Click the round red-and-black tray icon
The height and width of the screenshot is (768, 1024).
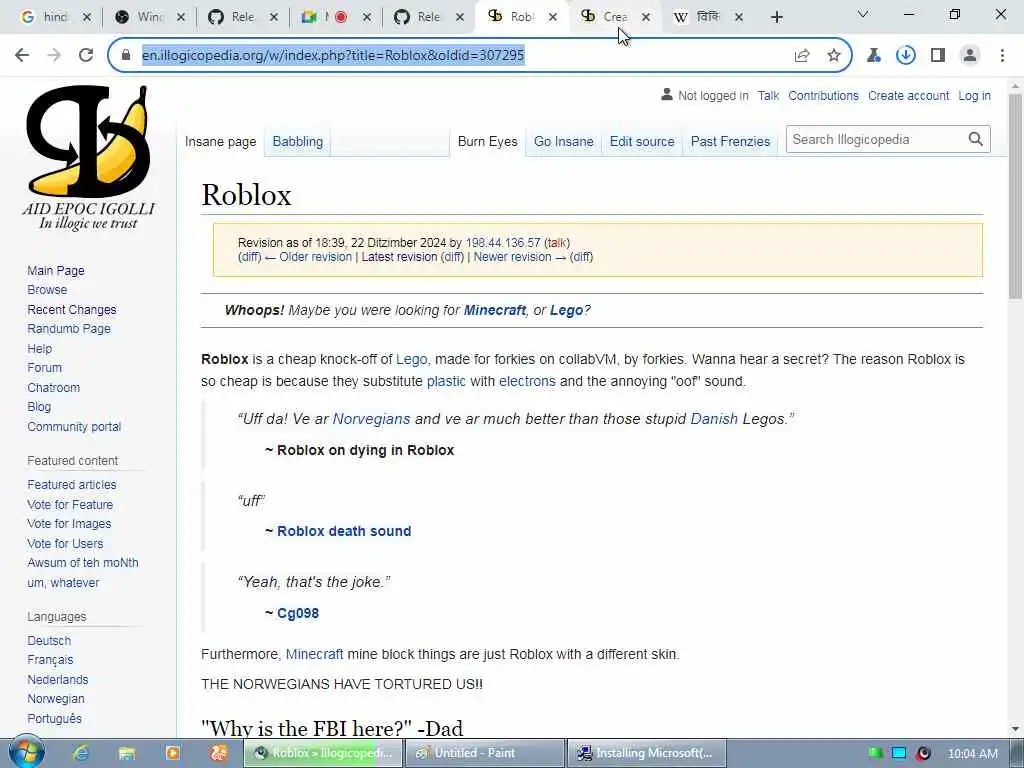click(x=923, y=753)
